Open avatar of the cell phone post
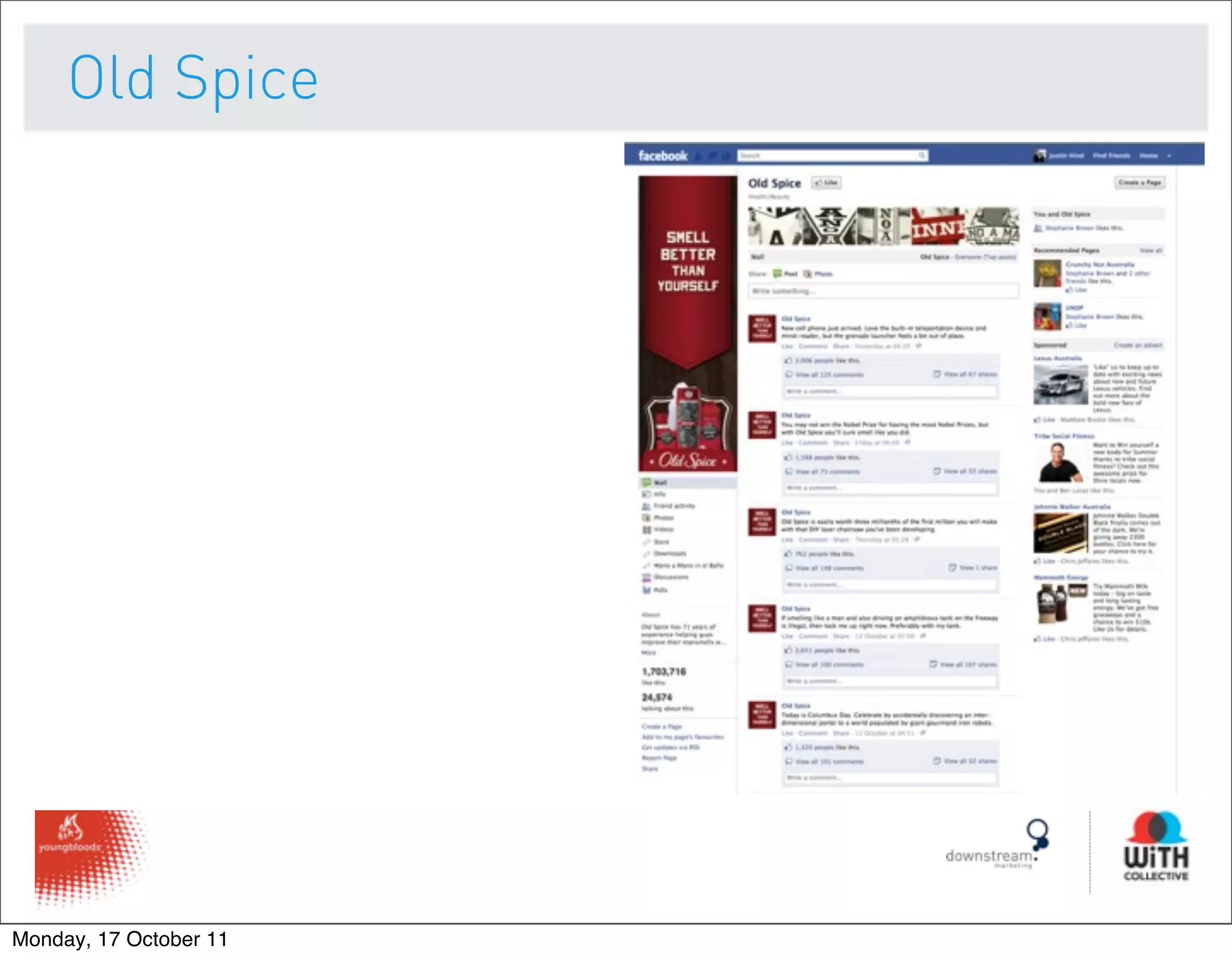The height and width of the screenshot is (958, 1232). [x=762, y=328]
